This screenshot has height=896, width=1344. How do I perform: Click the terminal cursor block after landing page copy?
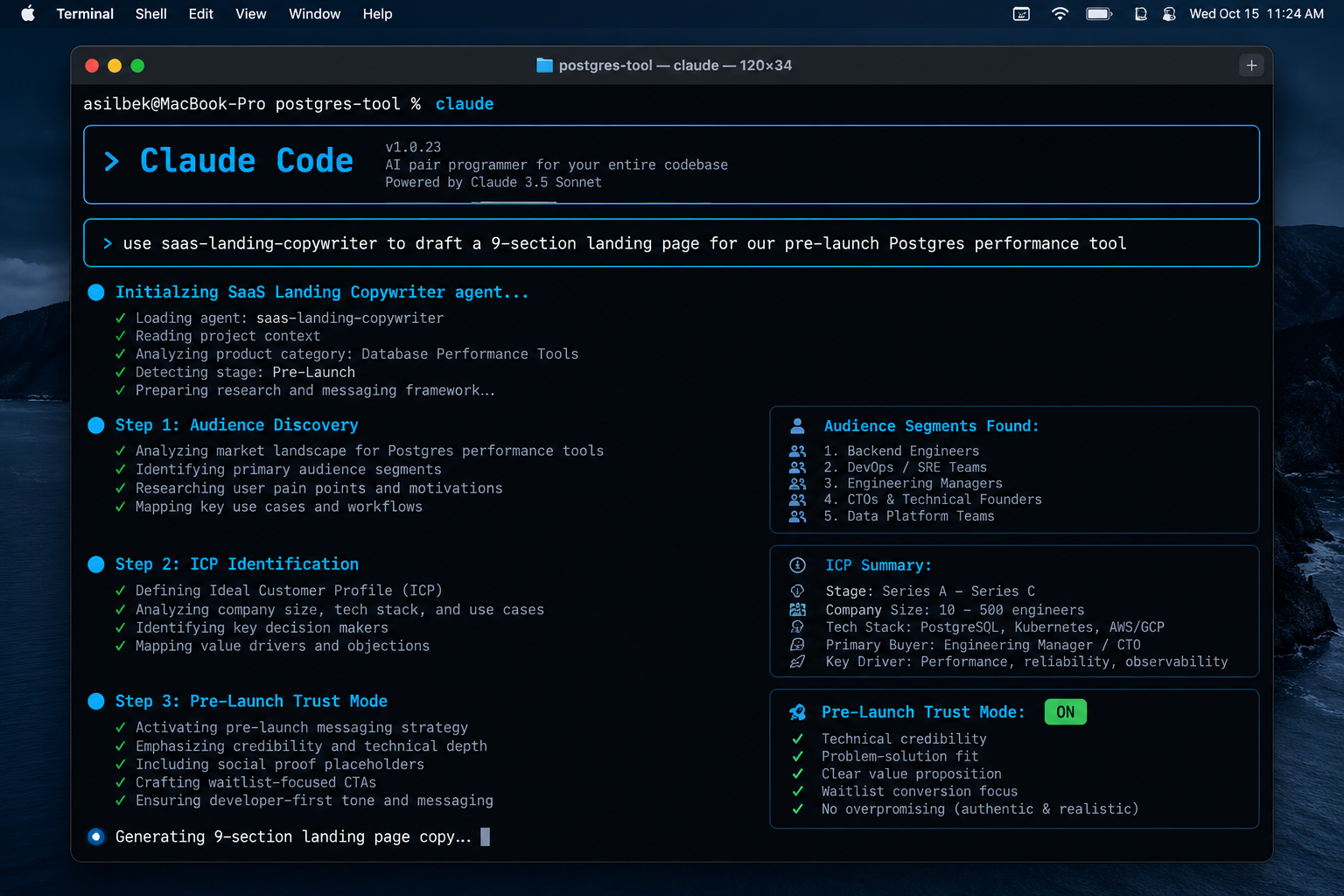(485, 836)
